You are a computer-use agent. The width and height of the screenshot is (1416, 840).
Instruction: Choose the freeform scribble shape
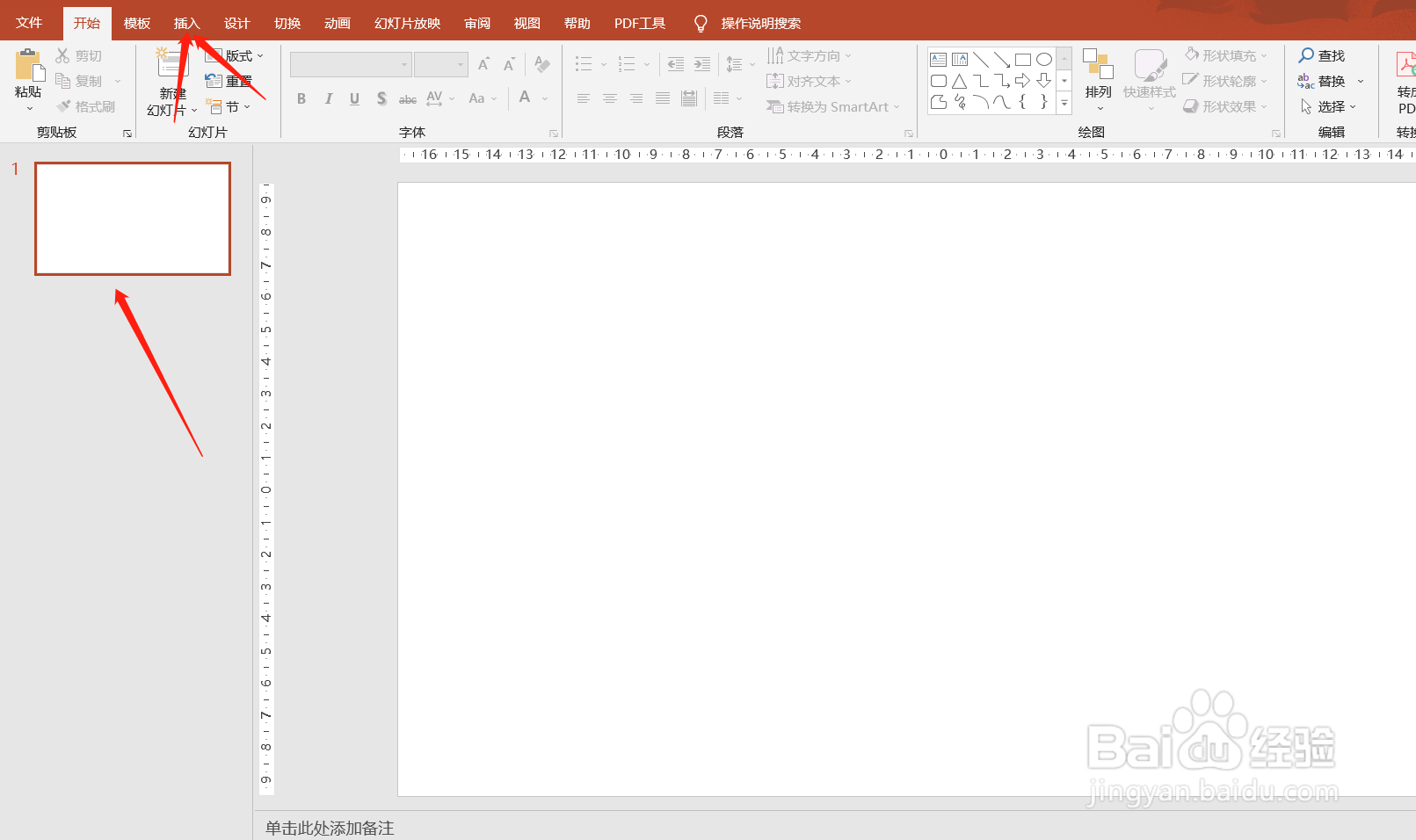pyautogui.click(x=959, y=102)
